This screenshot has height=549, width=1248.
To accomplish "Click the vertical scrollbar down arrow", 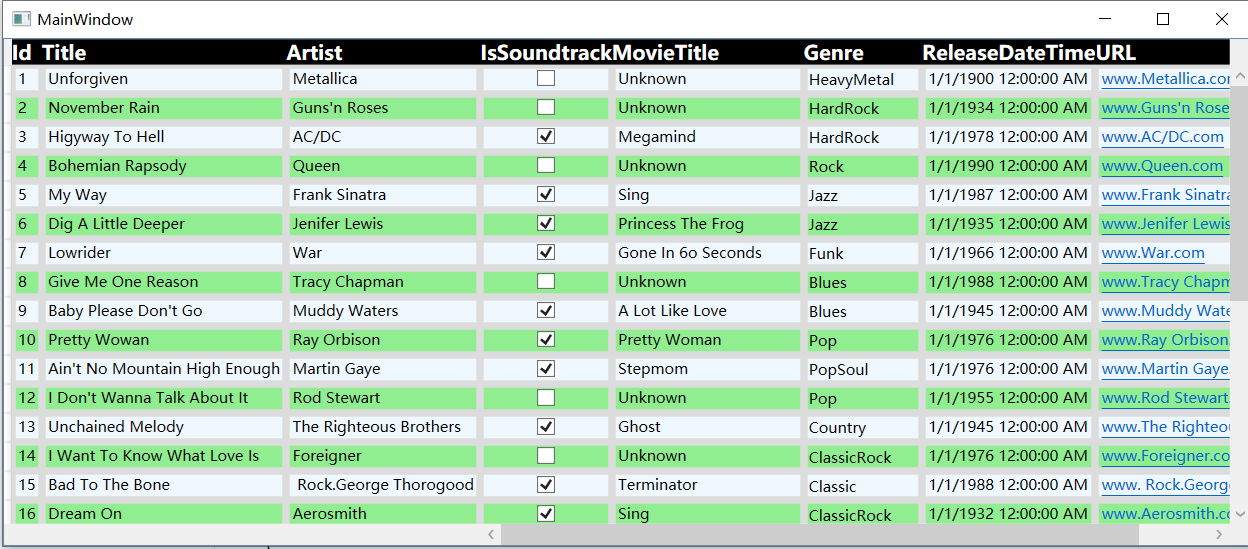I will point(1239,514).
